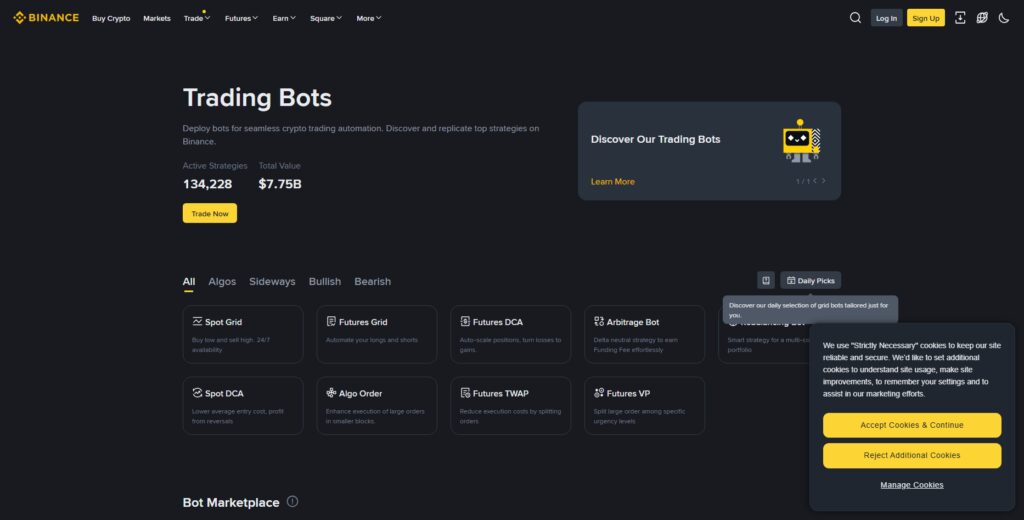Click the Learn More link
Image resolution: width=1024 pixels, height=520 pixels.
pyautogui.click(x=613, y=182)
